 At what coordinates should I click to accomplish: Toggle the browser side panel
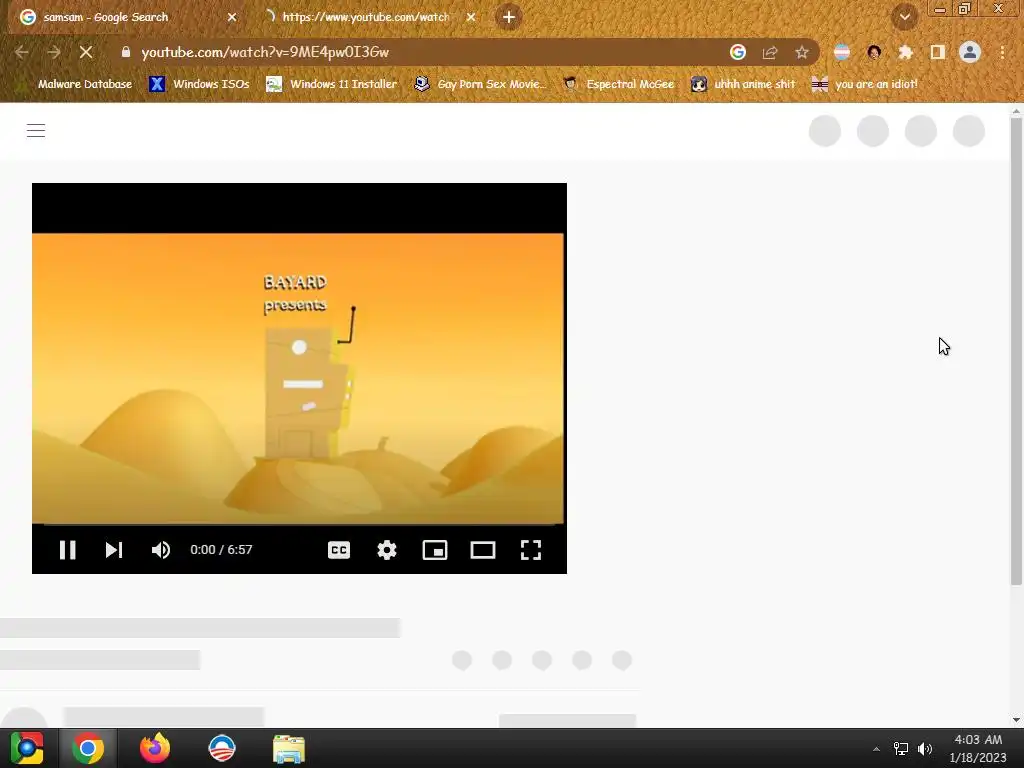938,52
